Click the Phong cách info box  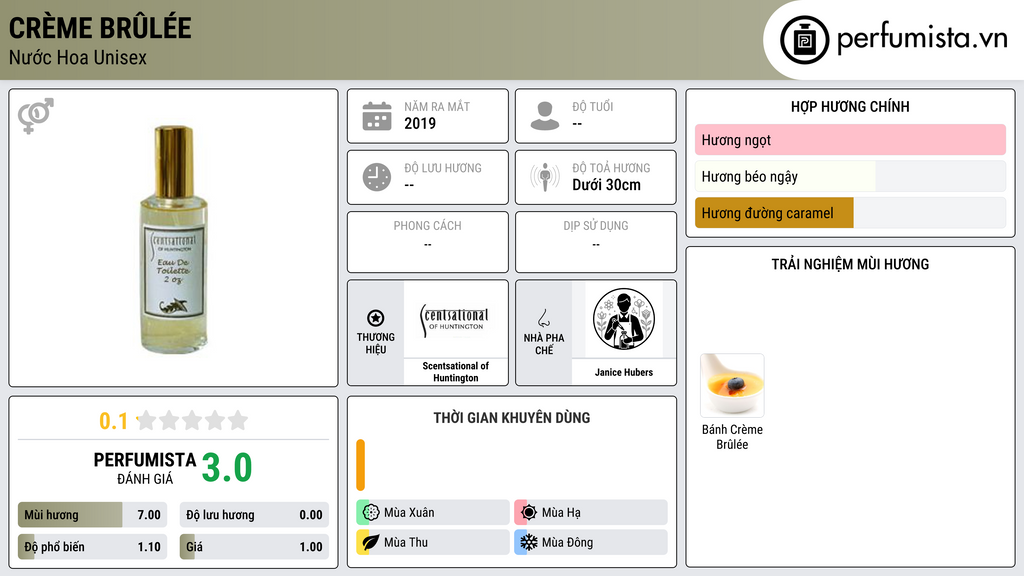(428, 242)
